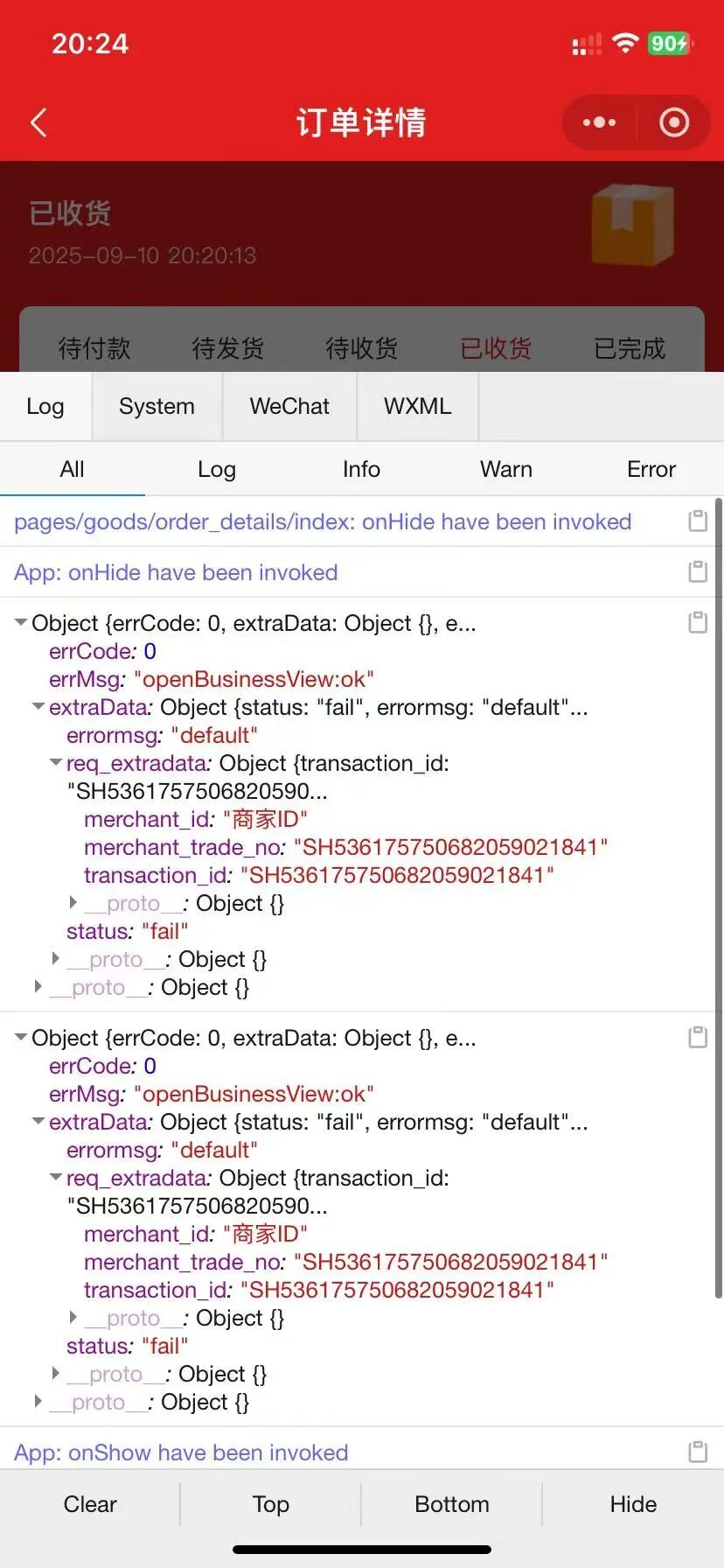Select the first status "fail" line
This screenshot has height=1568, width=724.
tap(128, 931)
